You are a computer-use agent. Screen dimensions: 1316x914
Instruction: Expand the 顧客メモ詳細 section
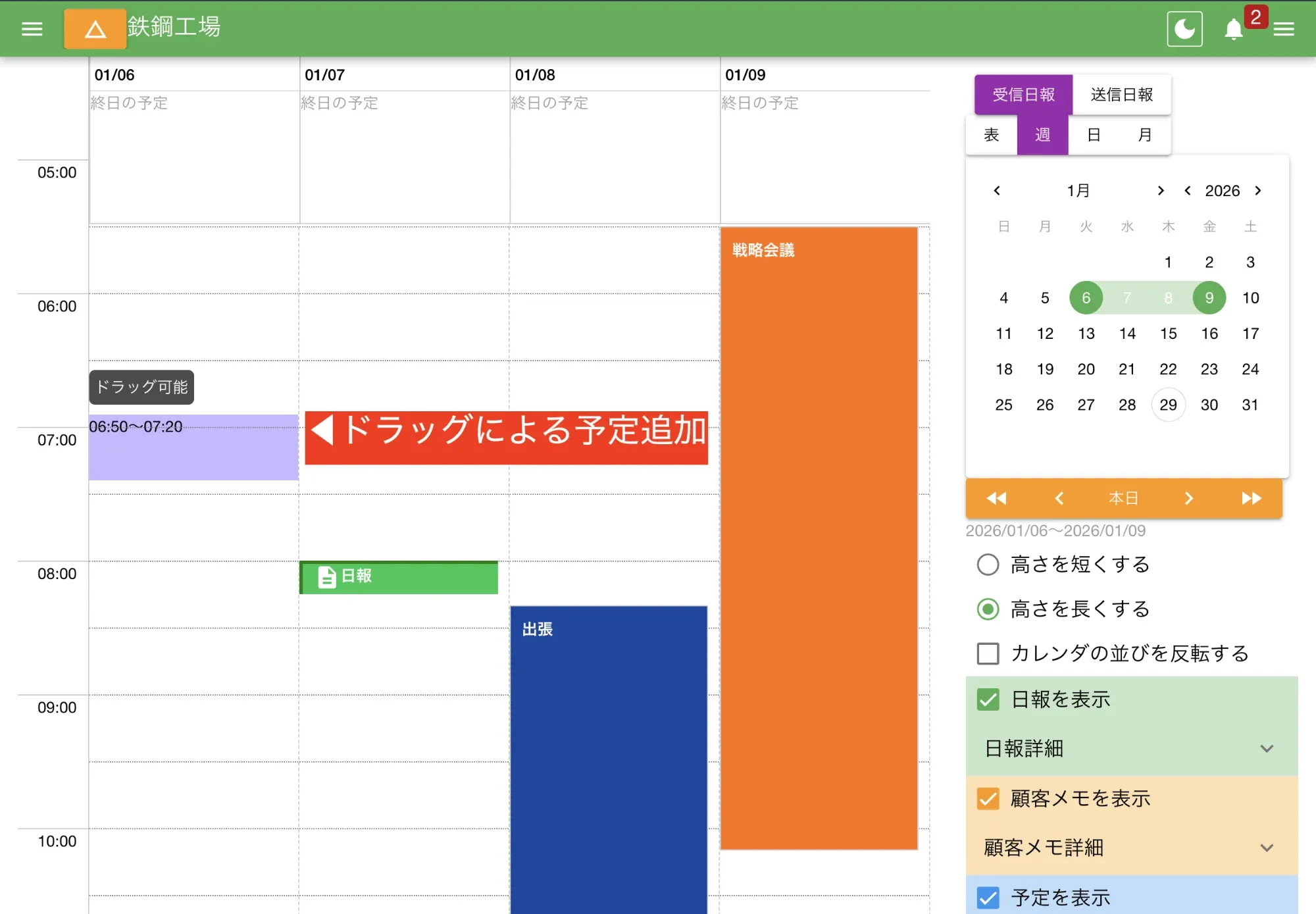click(x=1266, y=848)
